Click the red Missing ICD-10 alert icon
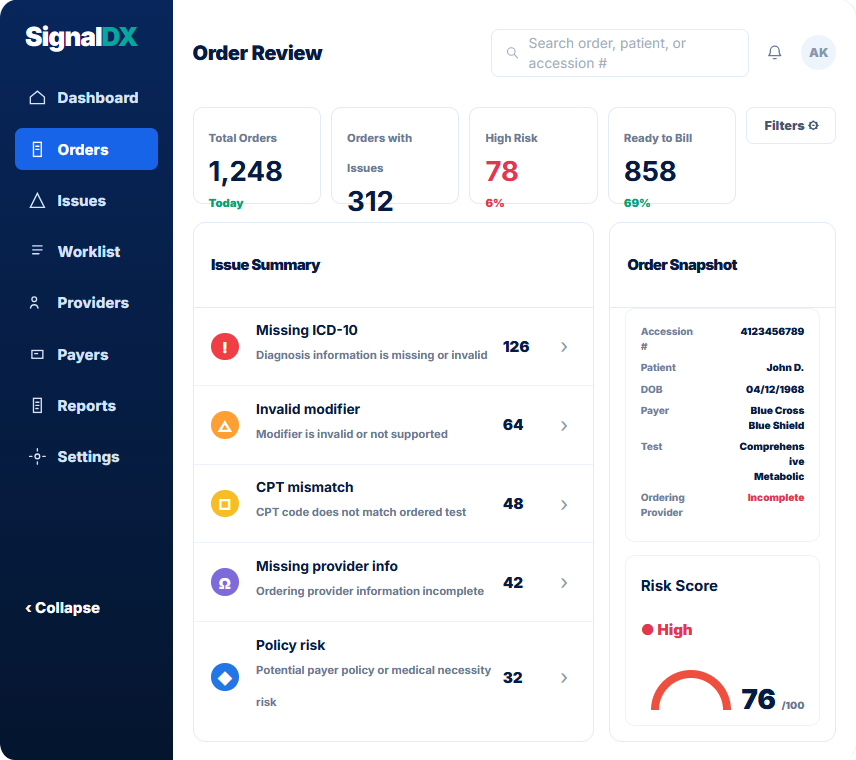Viewport: 856px width, 760px height. 225,347
